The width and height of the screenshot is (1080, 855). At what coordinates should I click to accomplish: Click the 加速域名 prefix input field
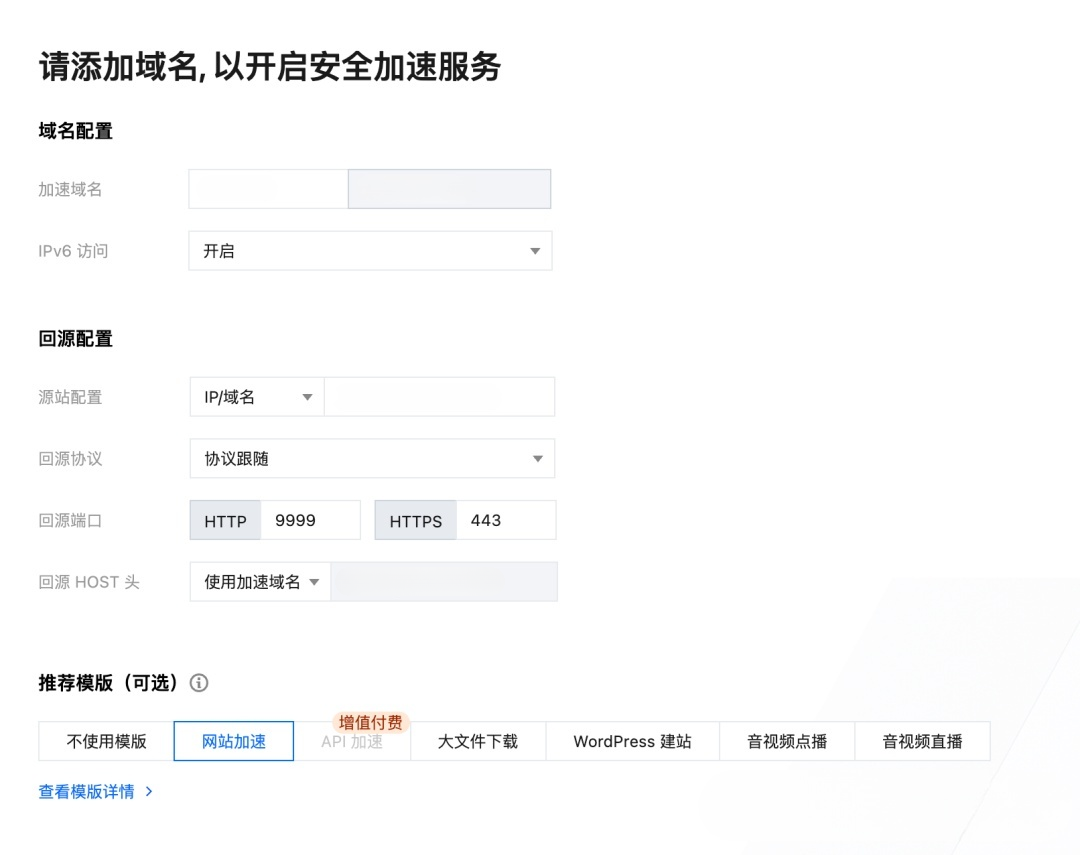point(268,189)
